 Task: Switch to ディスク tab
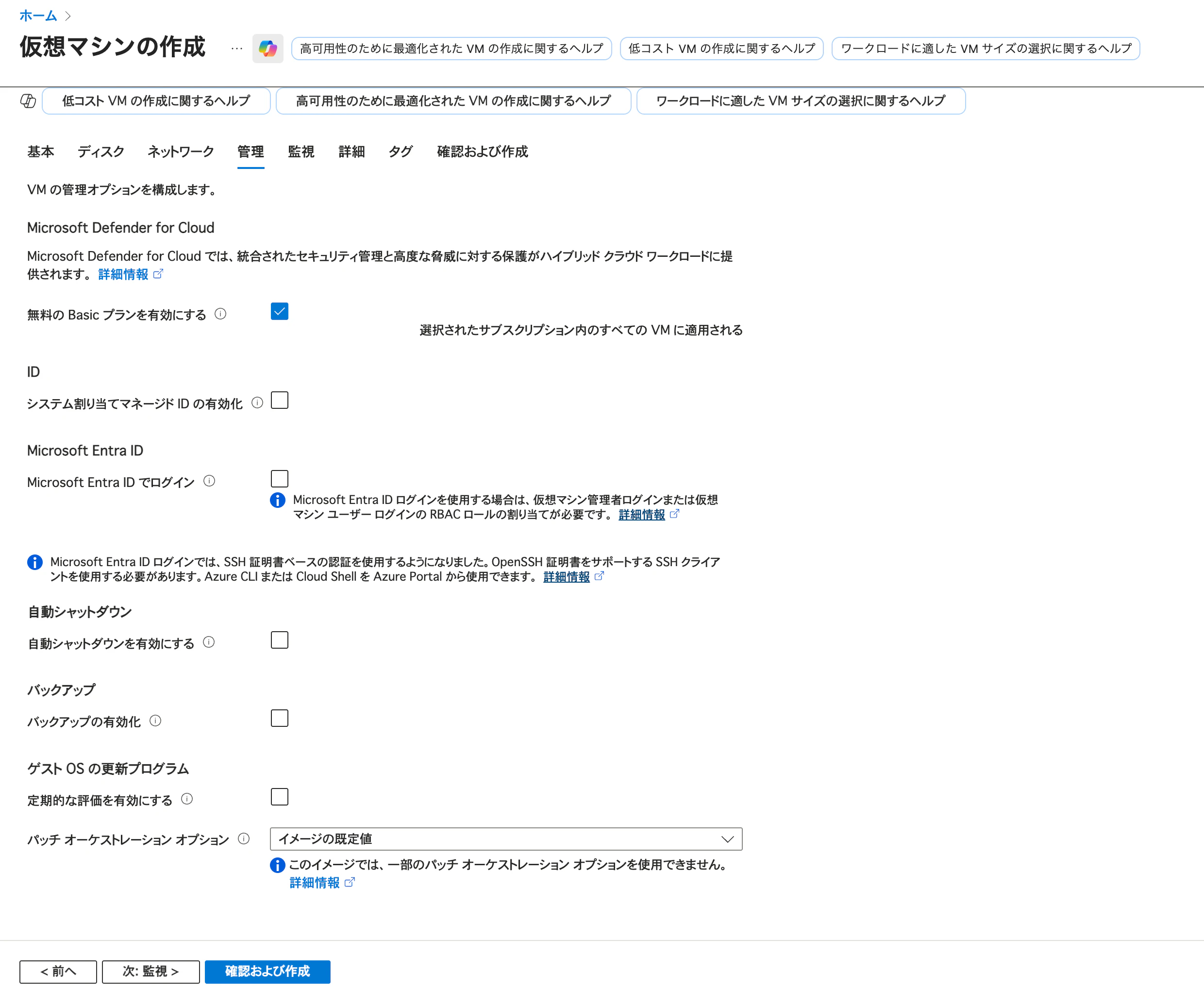click(x=101, y=151)
